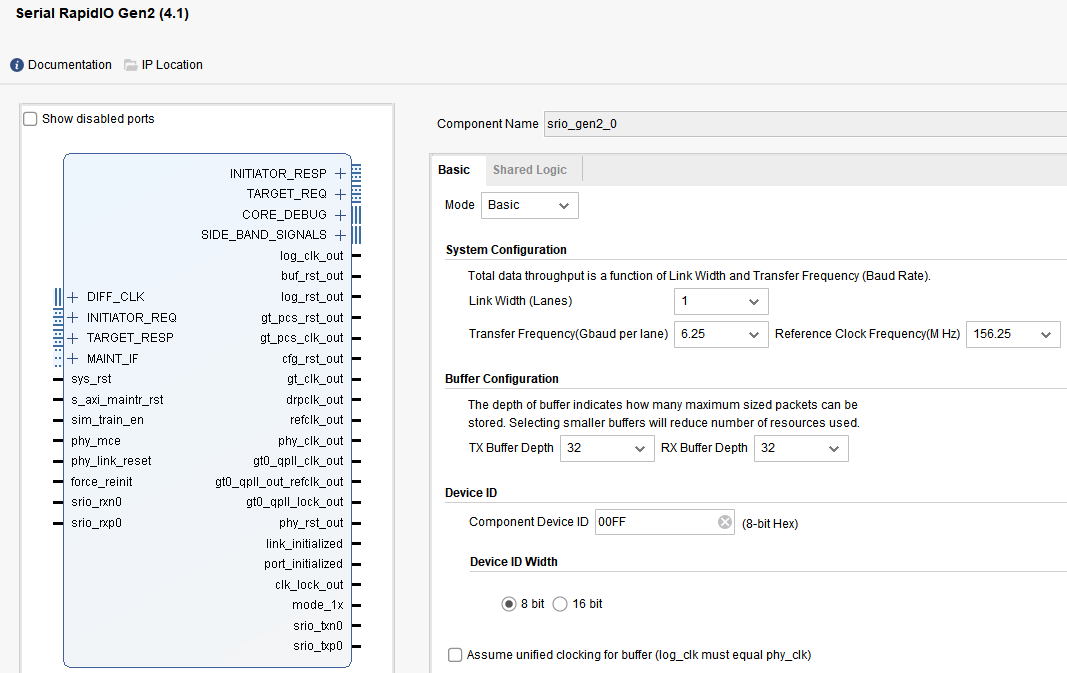Enable unified clocking for buffer checkbox

[x=455, y=655]
